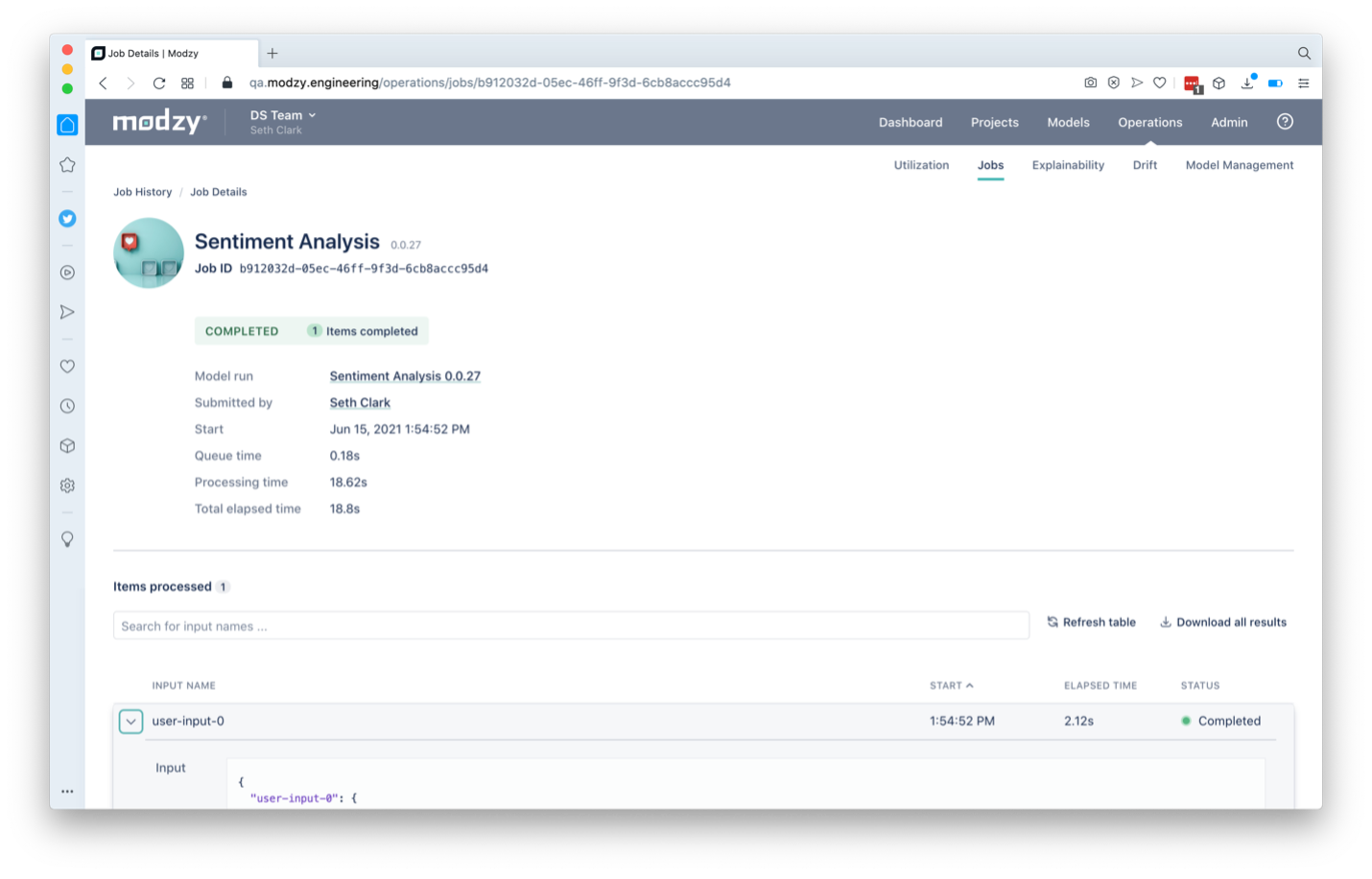
Task: Sort by the START column header
Action: tap(951, 686)
